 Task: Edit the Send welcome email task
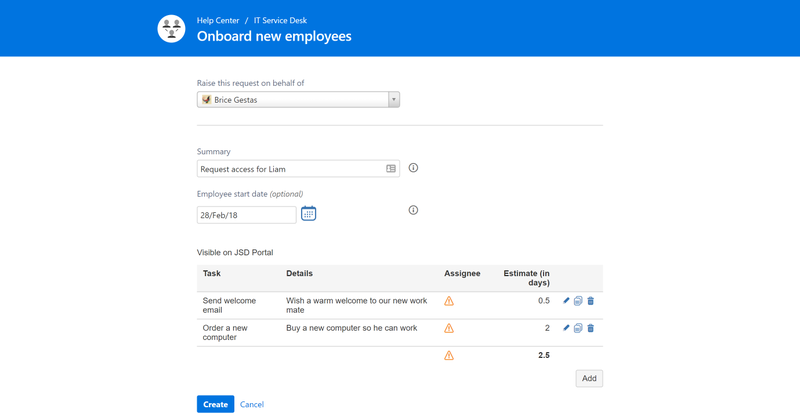pos(566,301)
